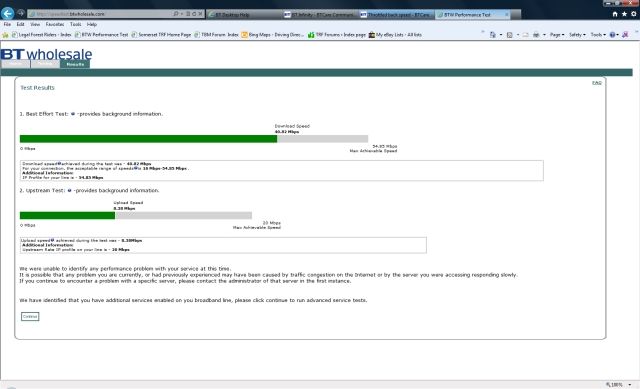The height and width of the screenshot is (389, 640).
Task: Click info icon next to Upstream Test
Action: point(69,191)
